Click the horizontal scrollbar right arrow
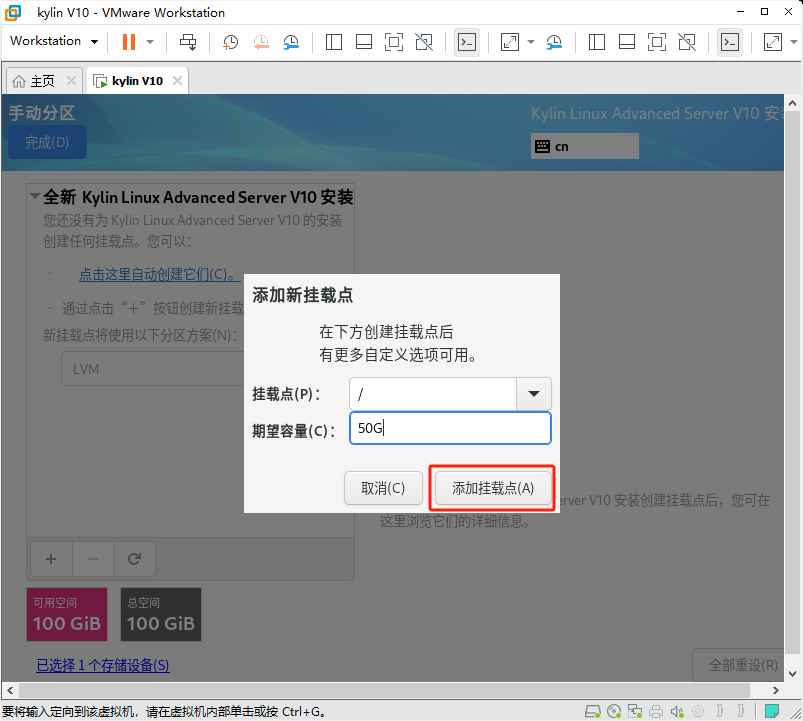The width and height of the screenshot is (803, 721). [775, 690]
